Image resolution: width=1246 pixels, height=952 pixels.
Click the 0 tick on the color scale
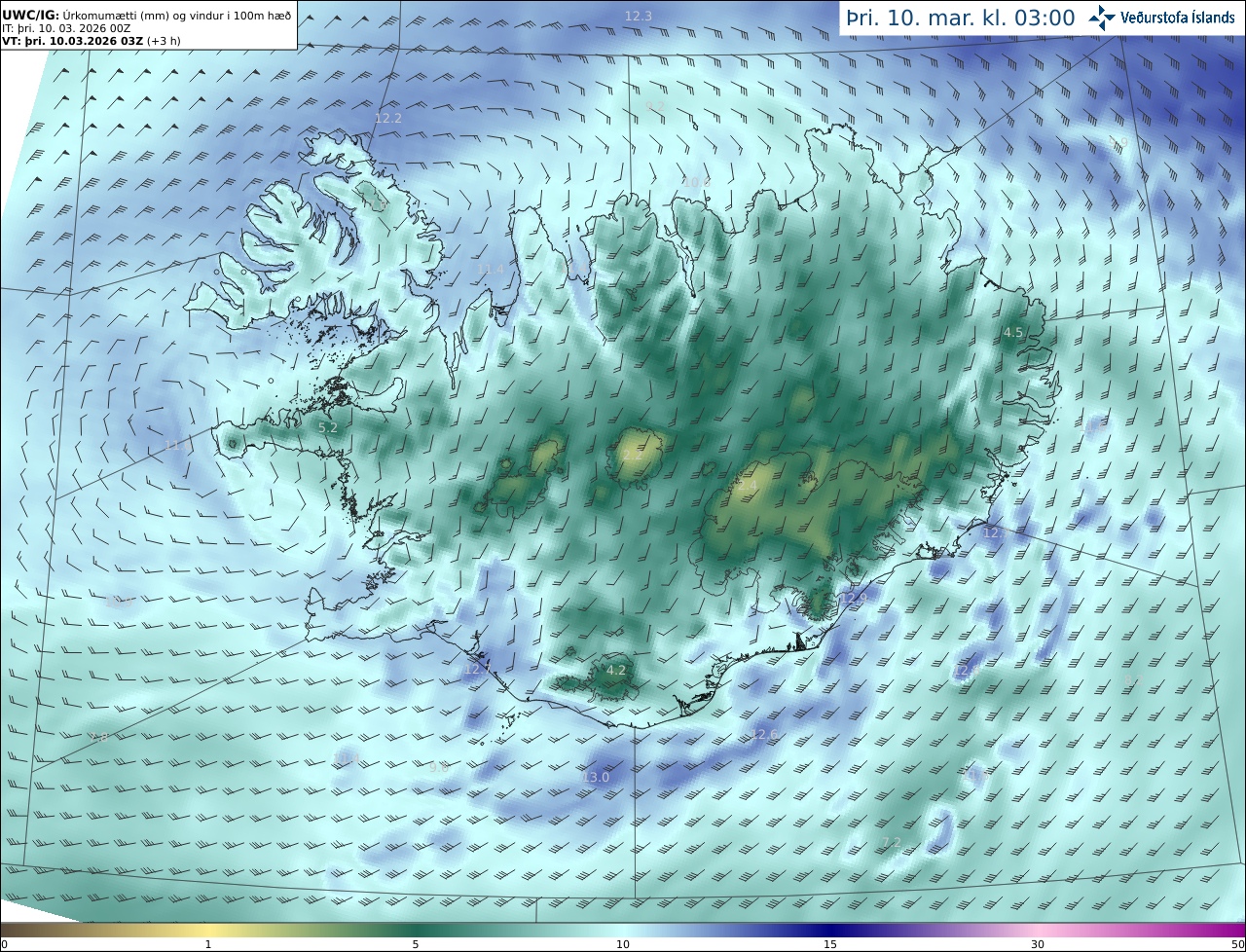[x=4, y=944]
